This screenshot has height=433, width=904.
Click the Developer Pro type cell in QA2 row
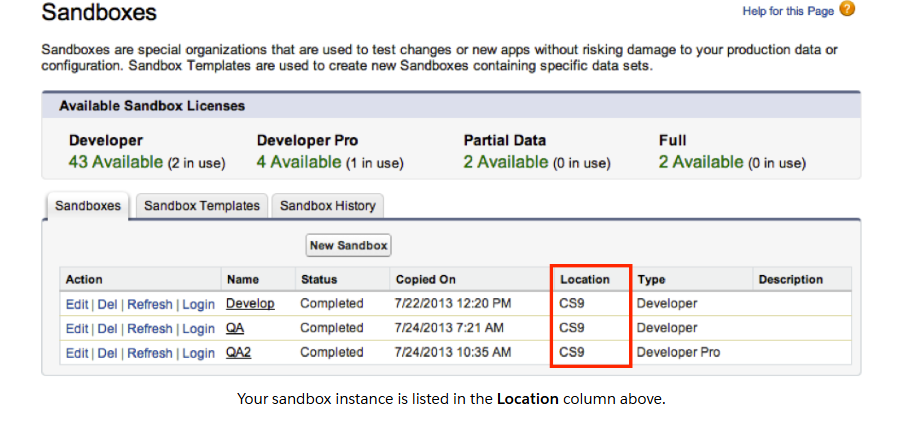[x=678, y=352]
